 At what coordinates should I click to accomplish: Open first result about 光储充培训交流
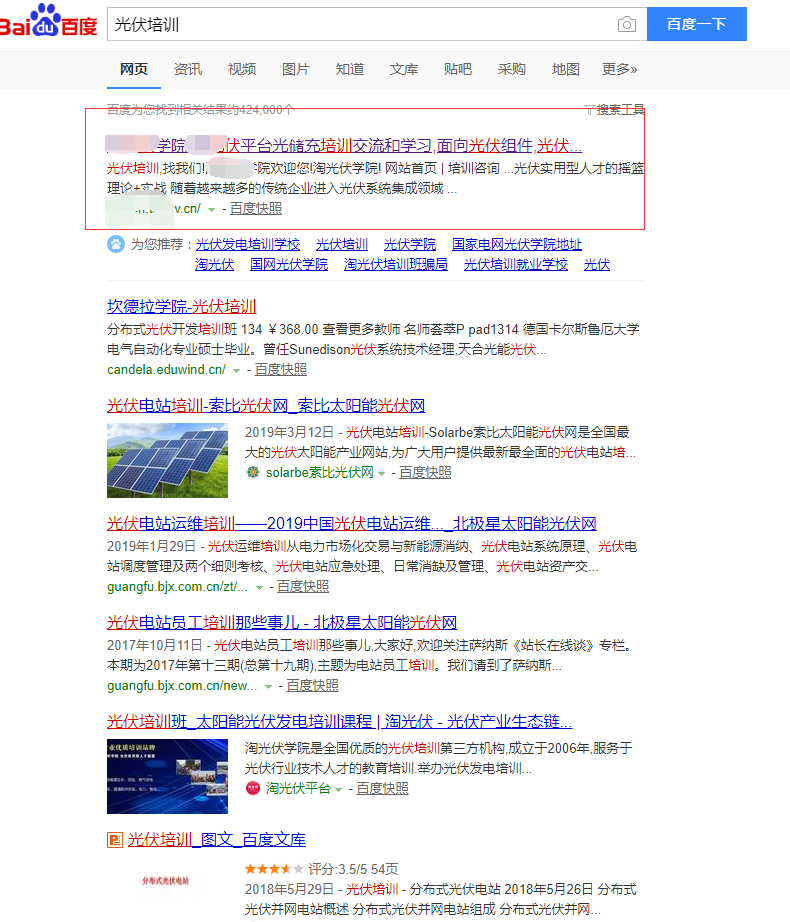(x=344, y=145)
